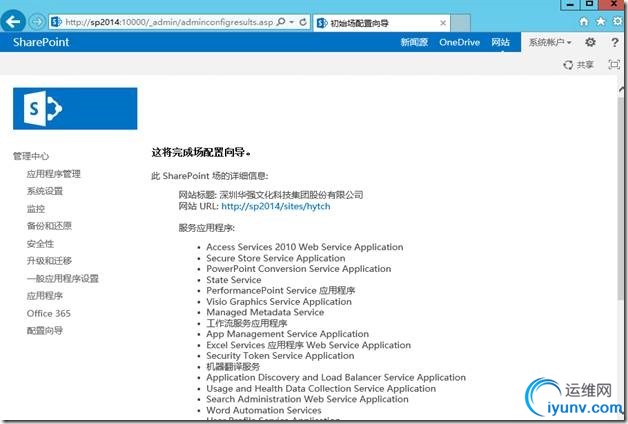Click 'PowerPoint Conversion Service Application' list item
The width and height of the screenshot is (628, 424).
[x=299, y=269]
